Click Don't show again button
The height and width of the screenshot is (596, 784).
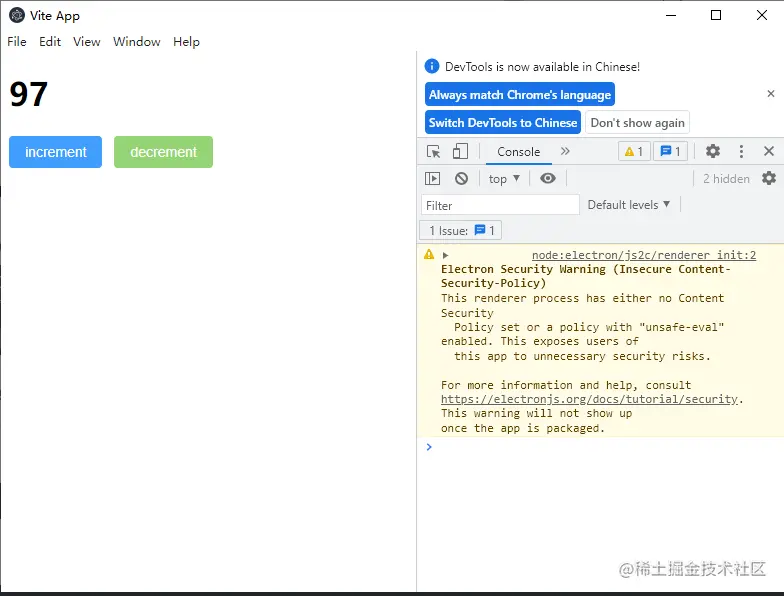[x=637, y=122]
